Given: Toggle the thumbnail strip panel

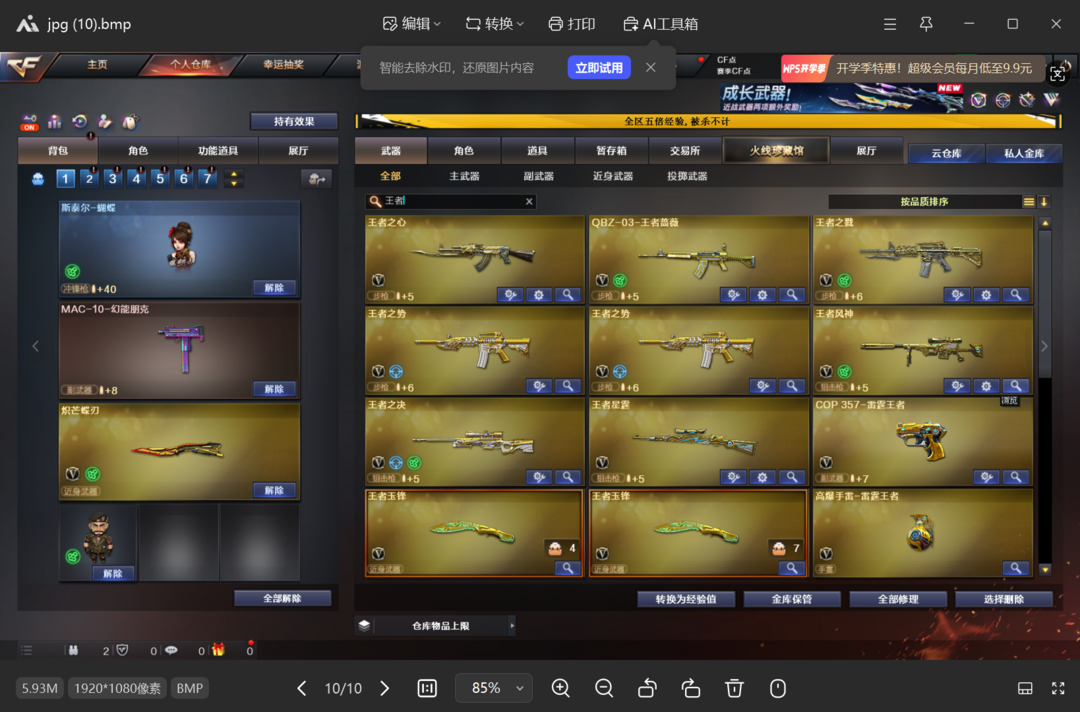Looking at the screenshot, I should [1025, 688].
